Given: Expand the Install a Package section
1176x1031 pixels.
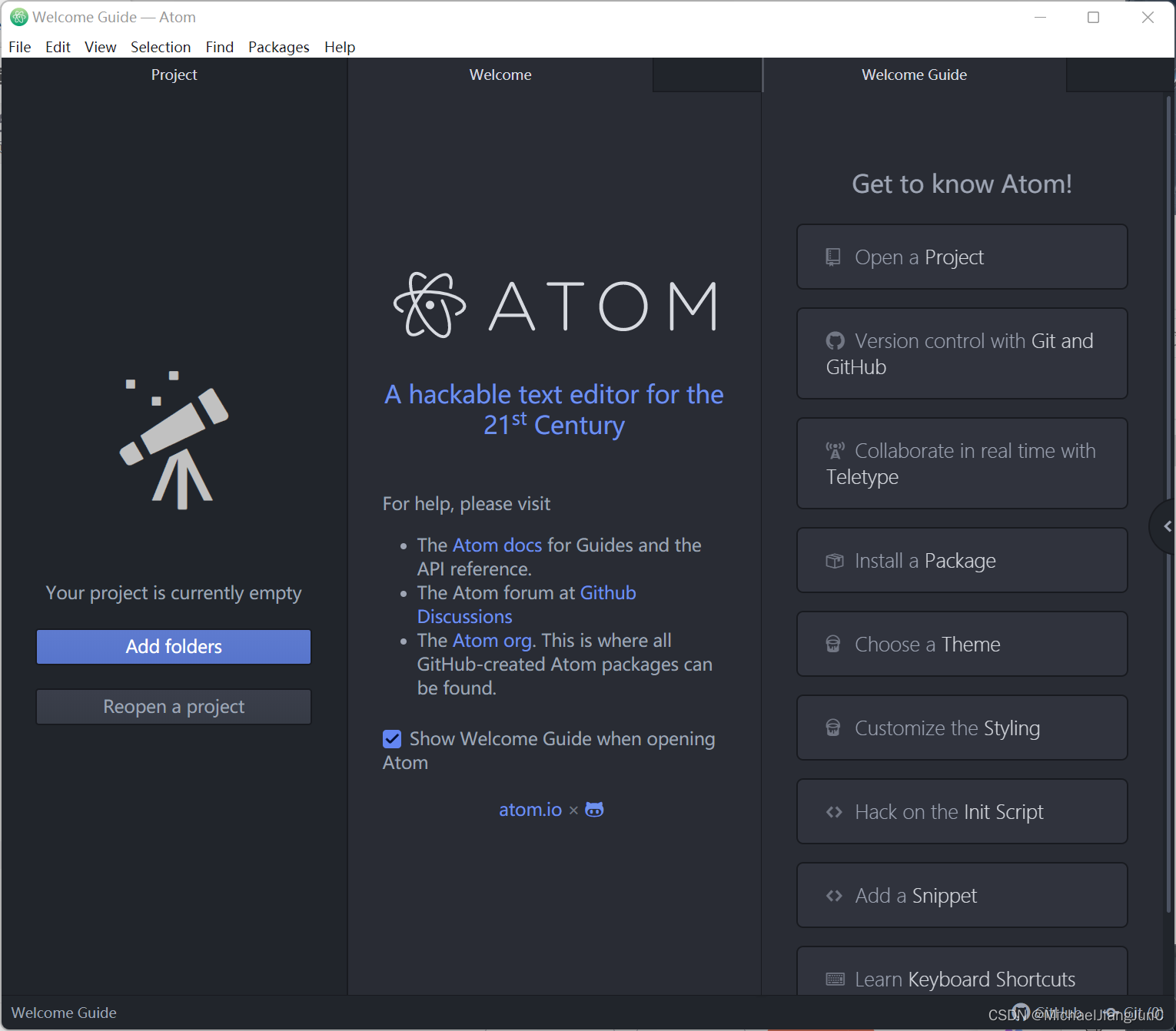Looking at the screenshot, I should [x=962, y=560].
